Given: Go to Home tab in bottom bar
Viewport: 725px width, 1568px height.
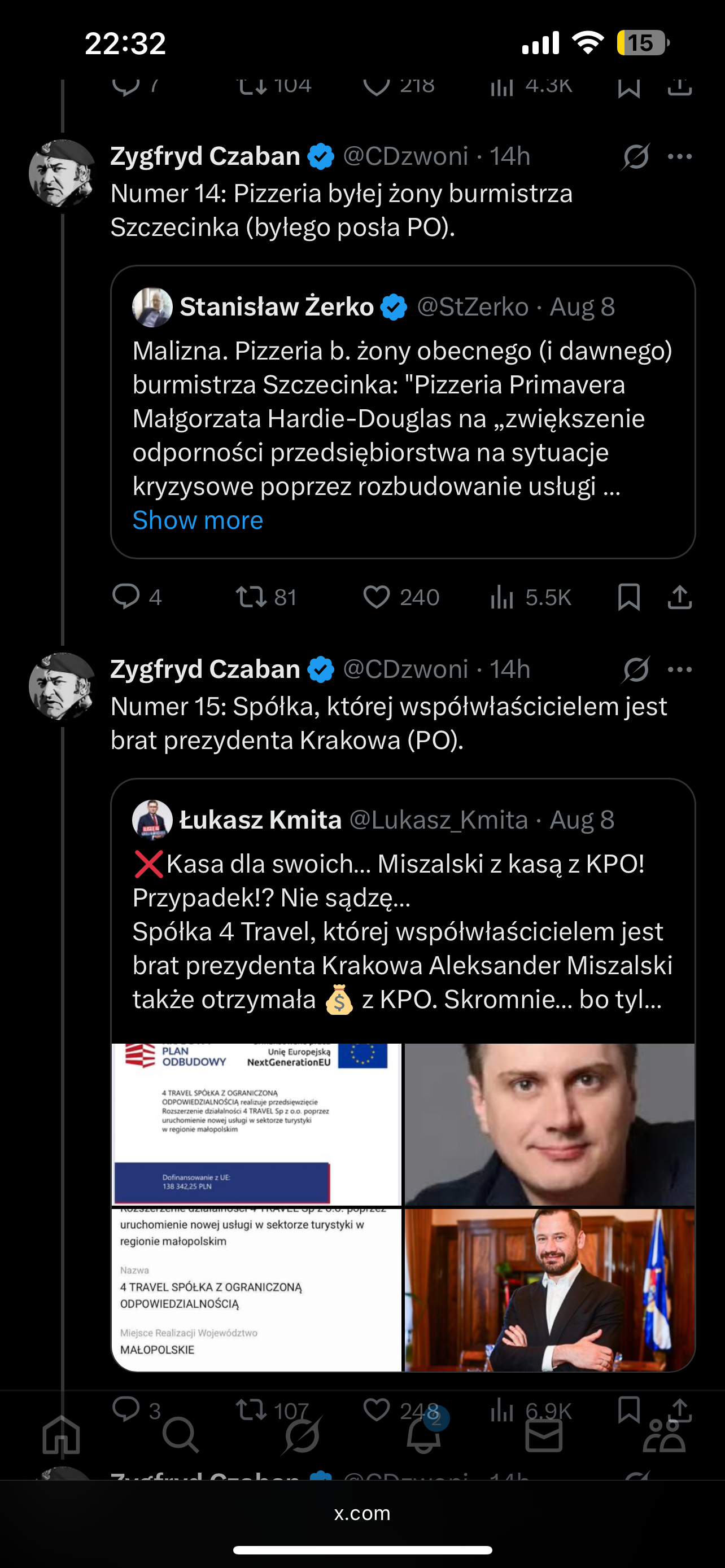Looking at the screenshot, I should coord(62,1434).
